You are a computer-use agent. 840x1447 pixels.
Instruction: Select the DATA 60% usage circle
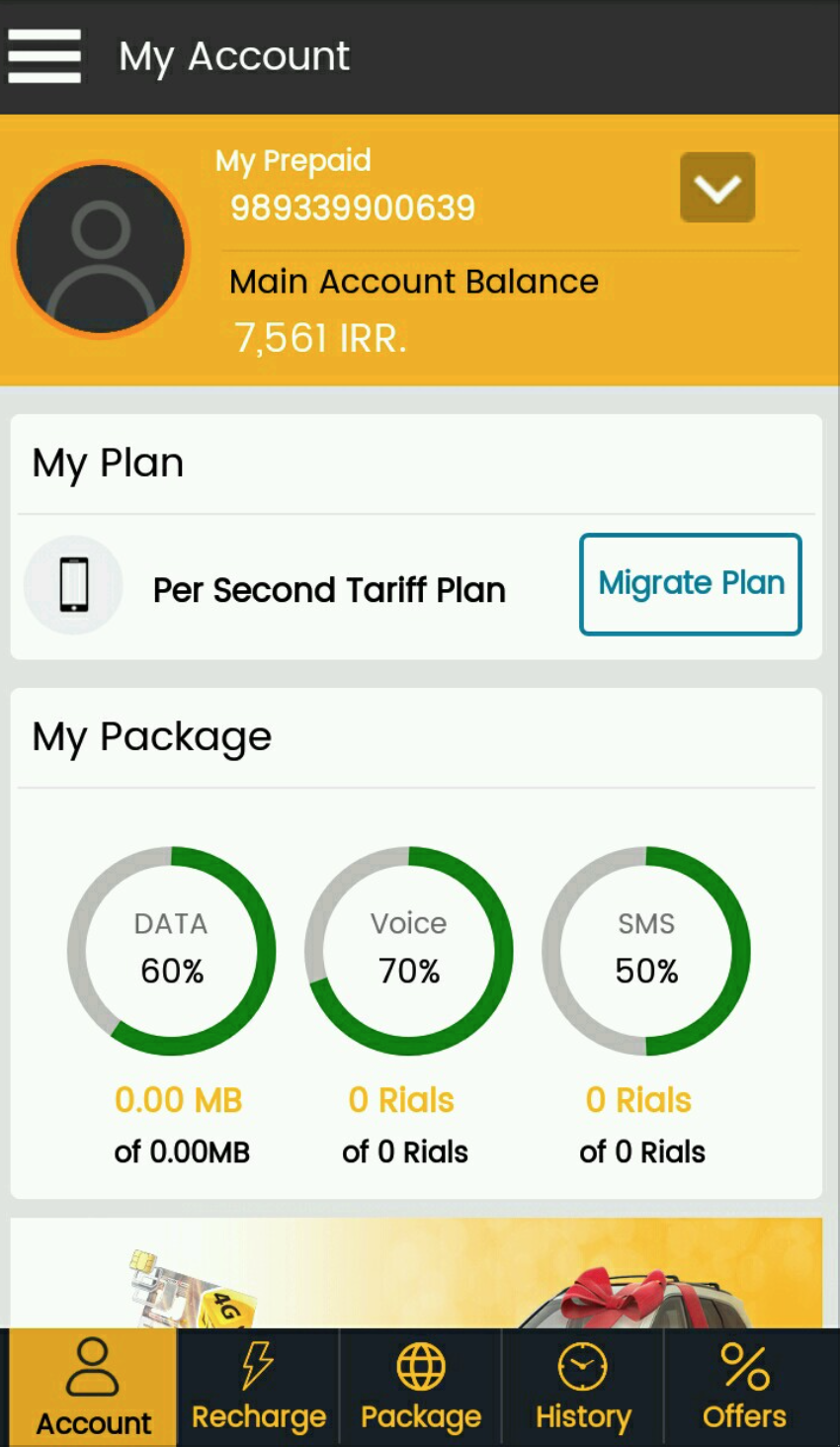click(172, 951)
